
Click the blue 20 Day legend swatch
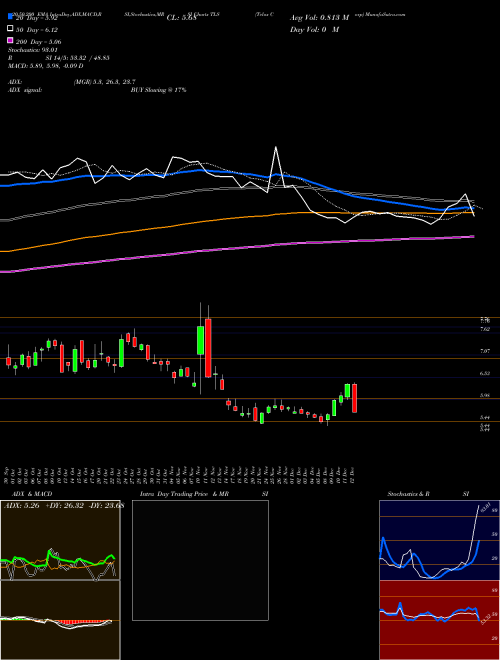(10, 17)
